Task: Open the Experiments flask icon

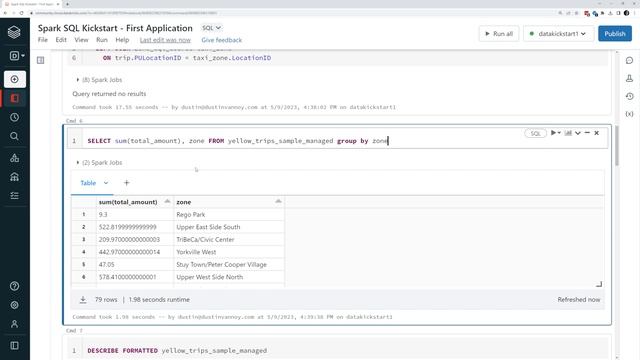Action: 629,78
